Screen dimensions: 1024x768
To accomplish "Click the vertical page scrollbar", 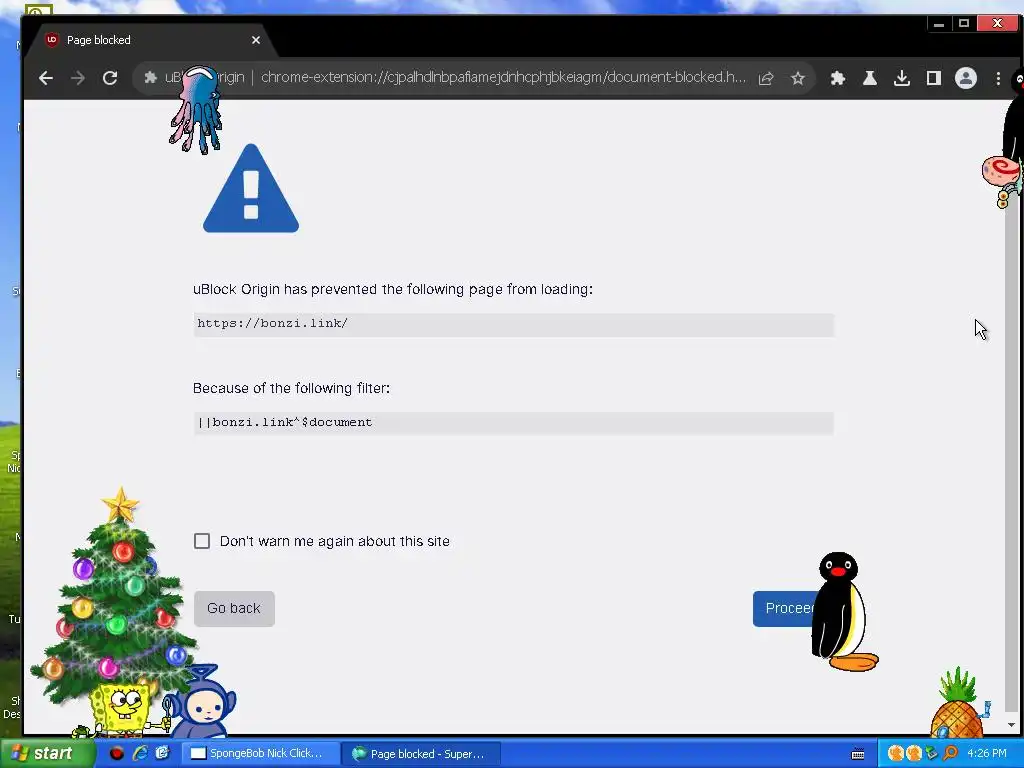I will (x=1011, y=451).
